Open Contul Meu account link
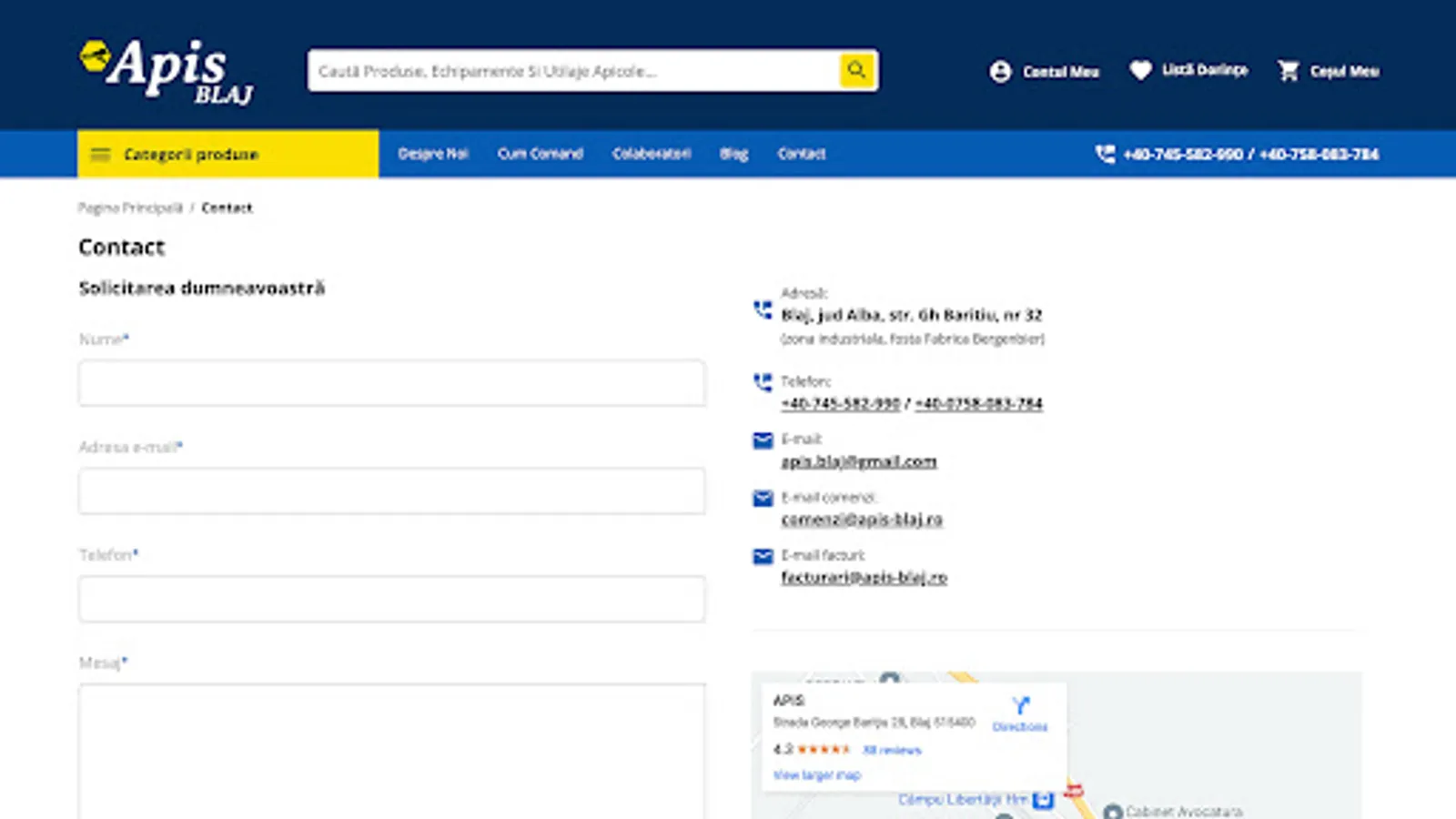This screenshot has width=1456, height=819. pos(1061,72)
